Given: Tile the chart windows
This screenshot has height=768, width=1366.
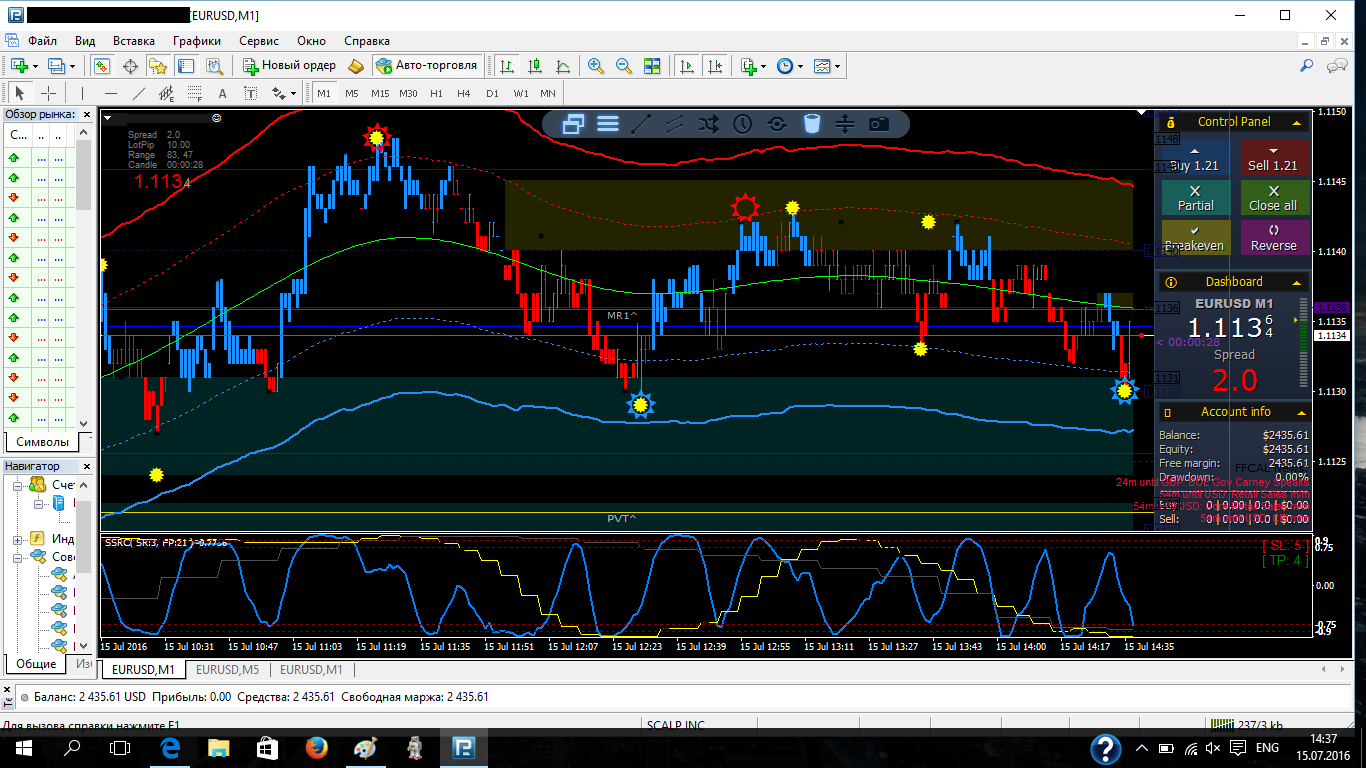Looking at the screenshot, I should 652,66.
